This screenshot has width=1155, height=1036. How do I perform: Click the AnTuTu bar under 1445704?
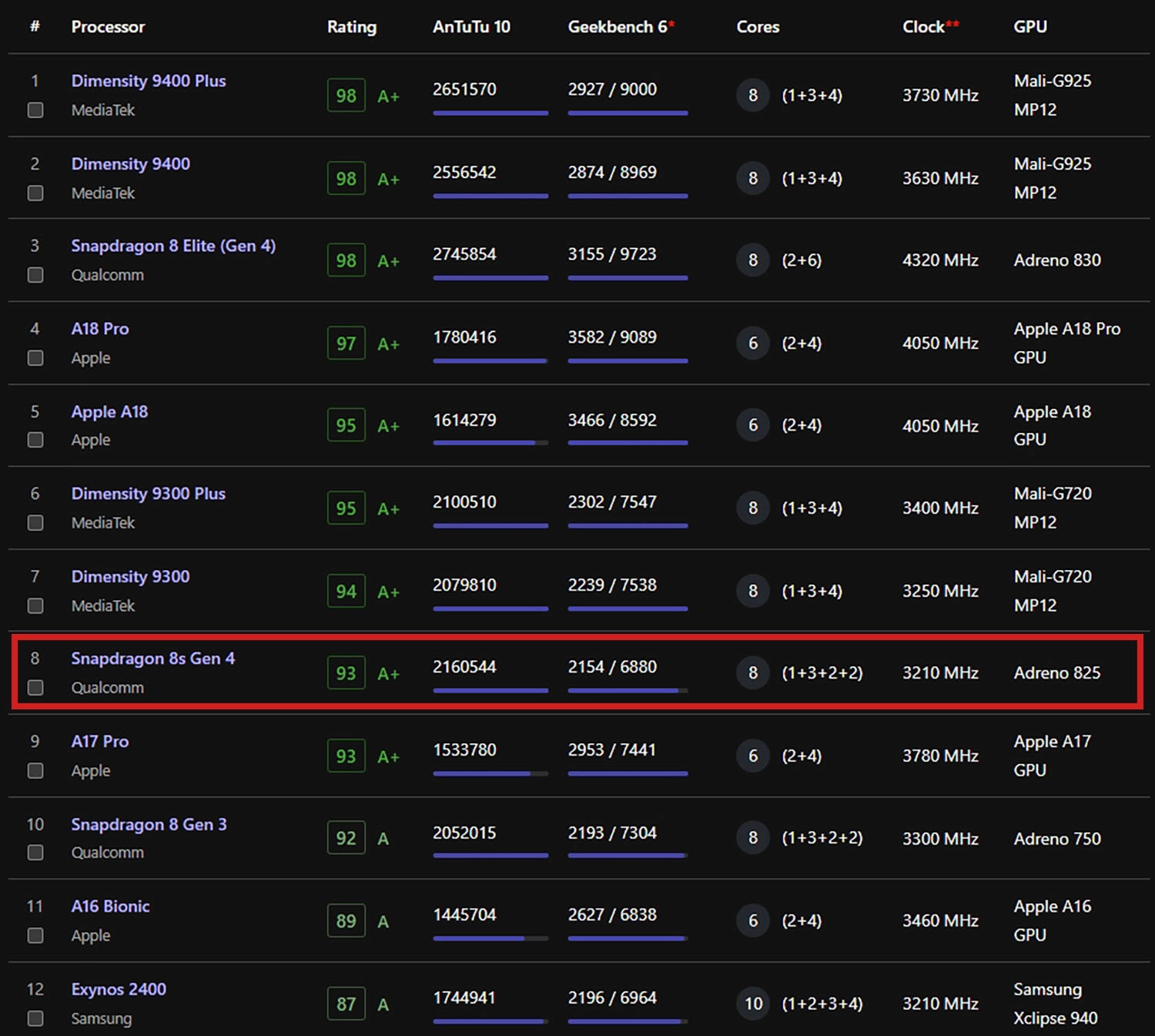[490, 938]
